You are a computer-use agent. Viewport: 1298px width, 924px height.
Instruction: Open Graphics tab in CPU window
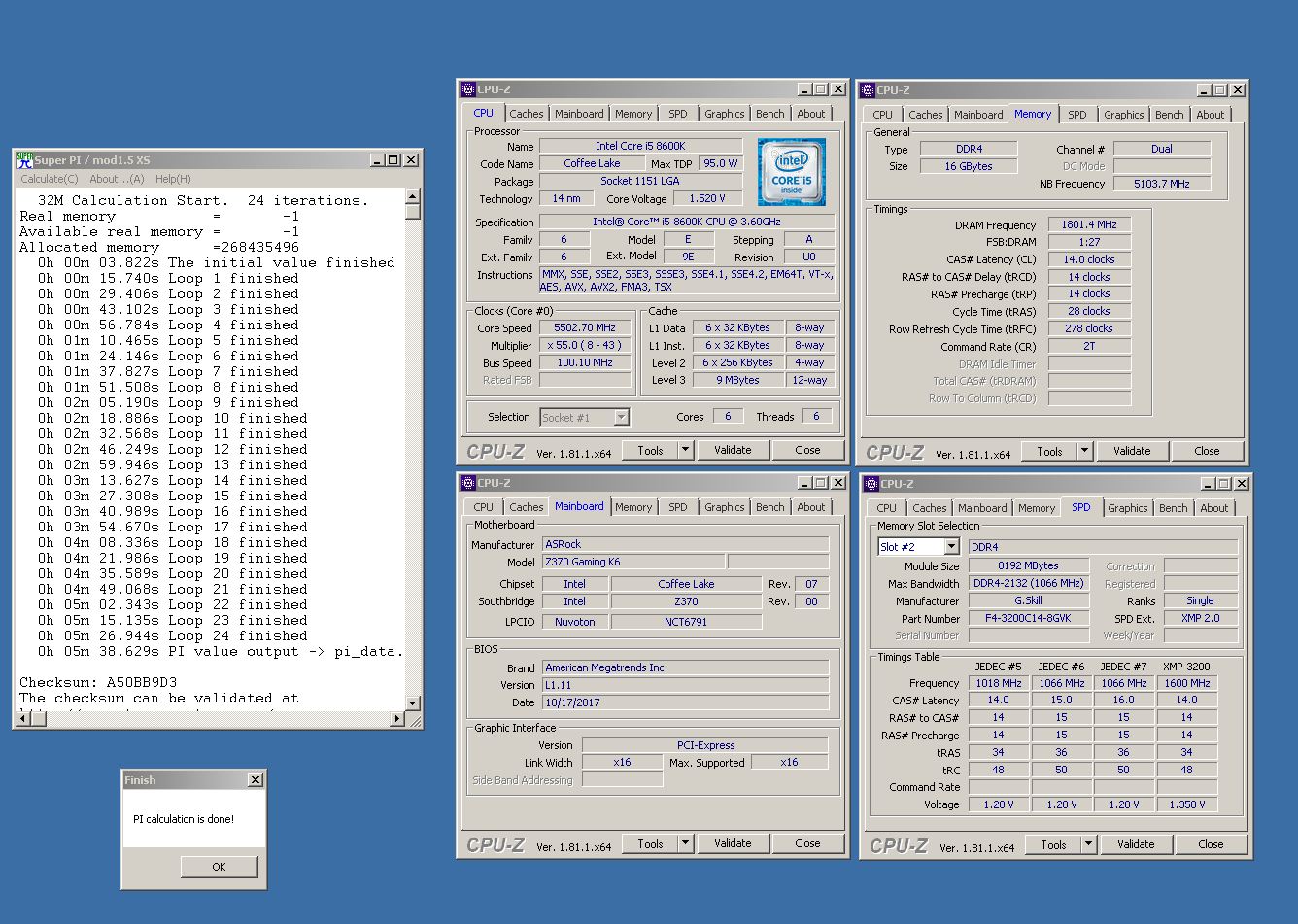pos(725,114)
